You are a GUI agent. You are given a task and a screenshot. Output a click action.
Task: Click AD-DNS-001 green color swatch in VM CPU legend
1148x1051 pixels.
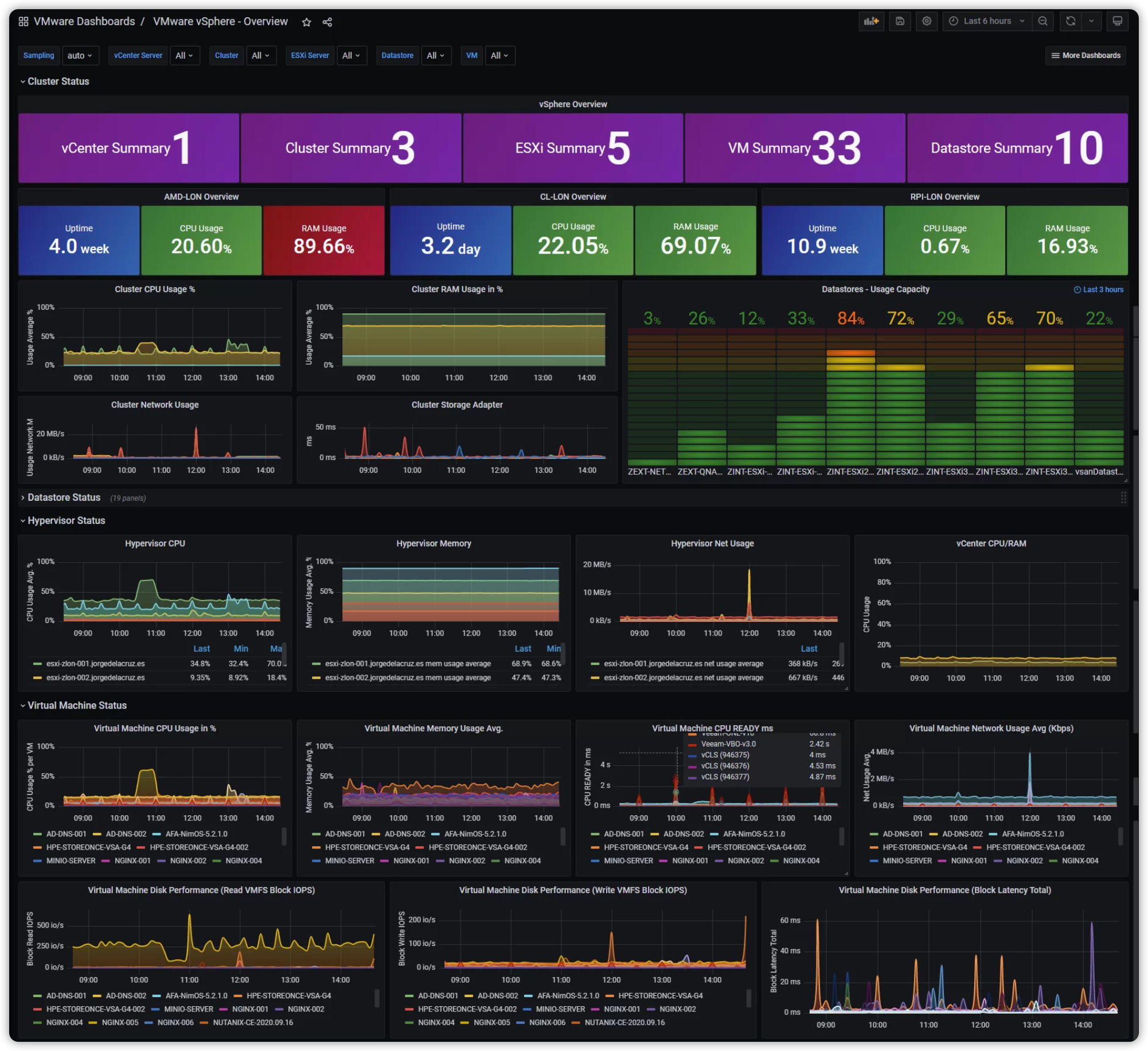37,835
